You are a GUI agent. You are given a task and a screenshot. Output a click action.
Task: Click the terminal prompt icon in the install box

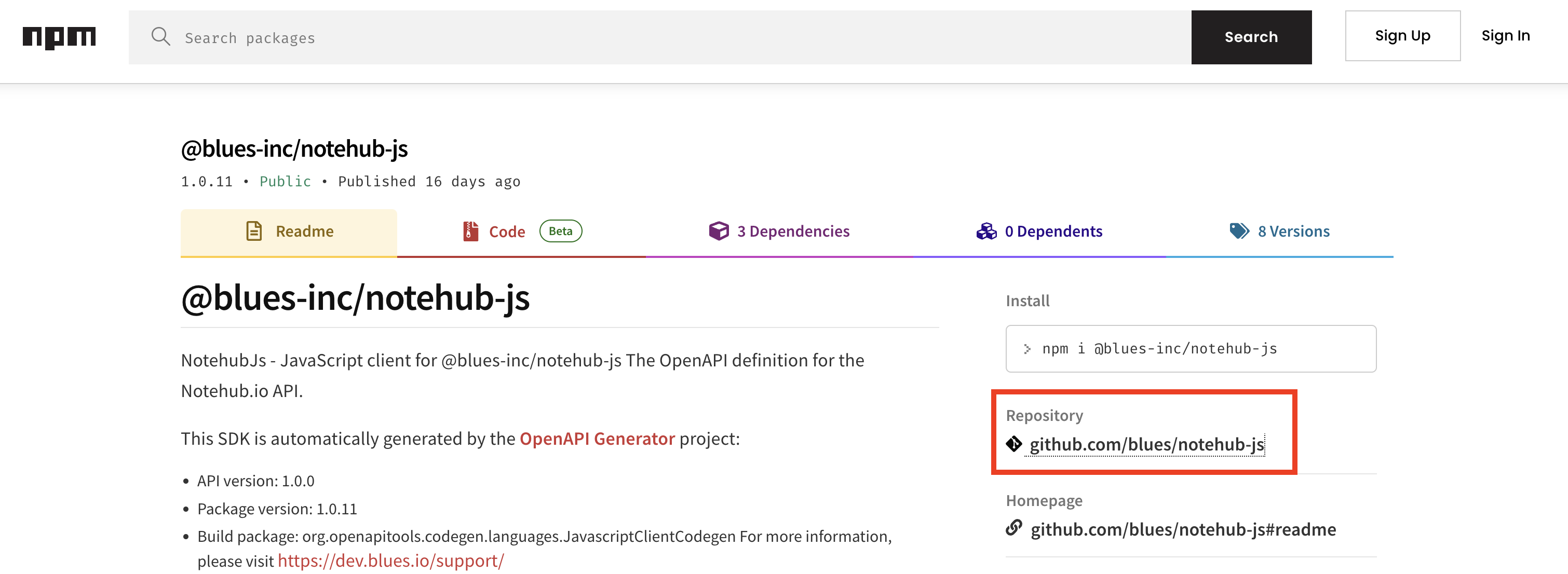[1029, 349]
